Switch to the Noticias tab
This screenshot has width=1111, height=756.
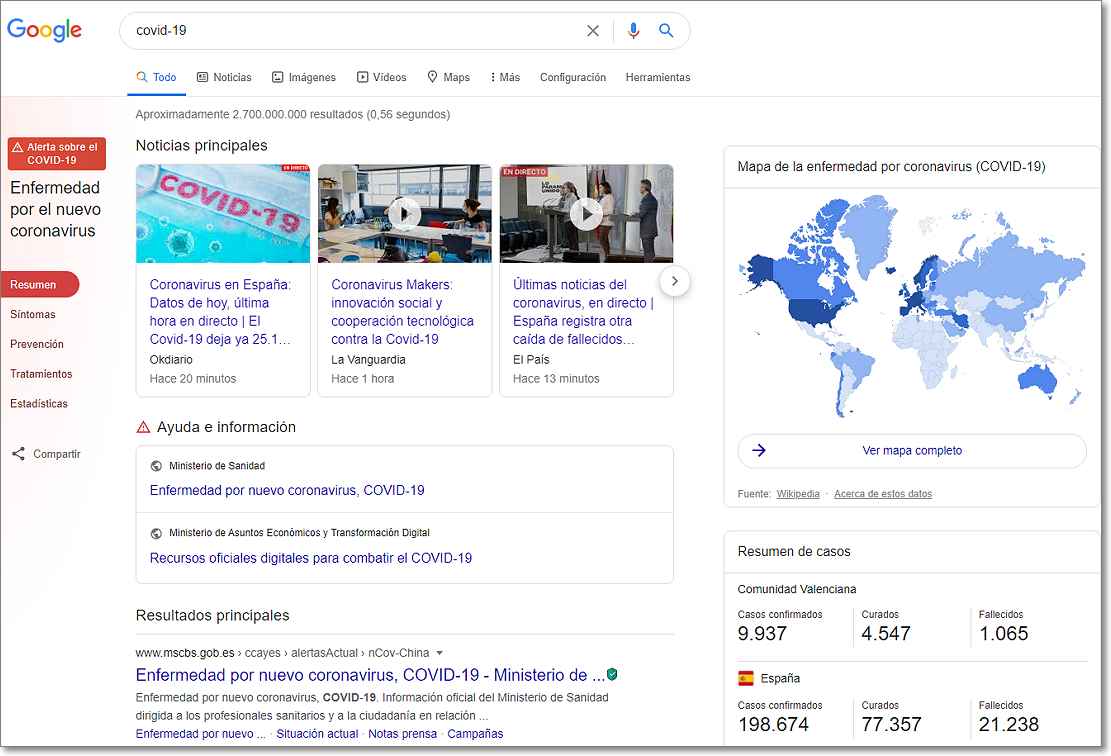tap(224, 77)
